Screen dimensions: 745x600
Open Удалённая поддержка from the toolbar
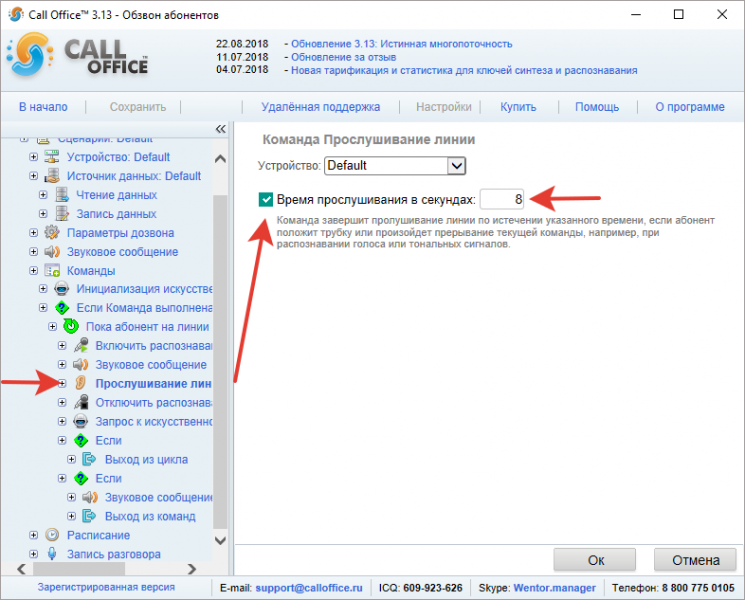pyautogui.click(x=321, y=107)
